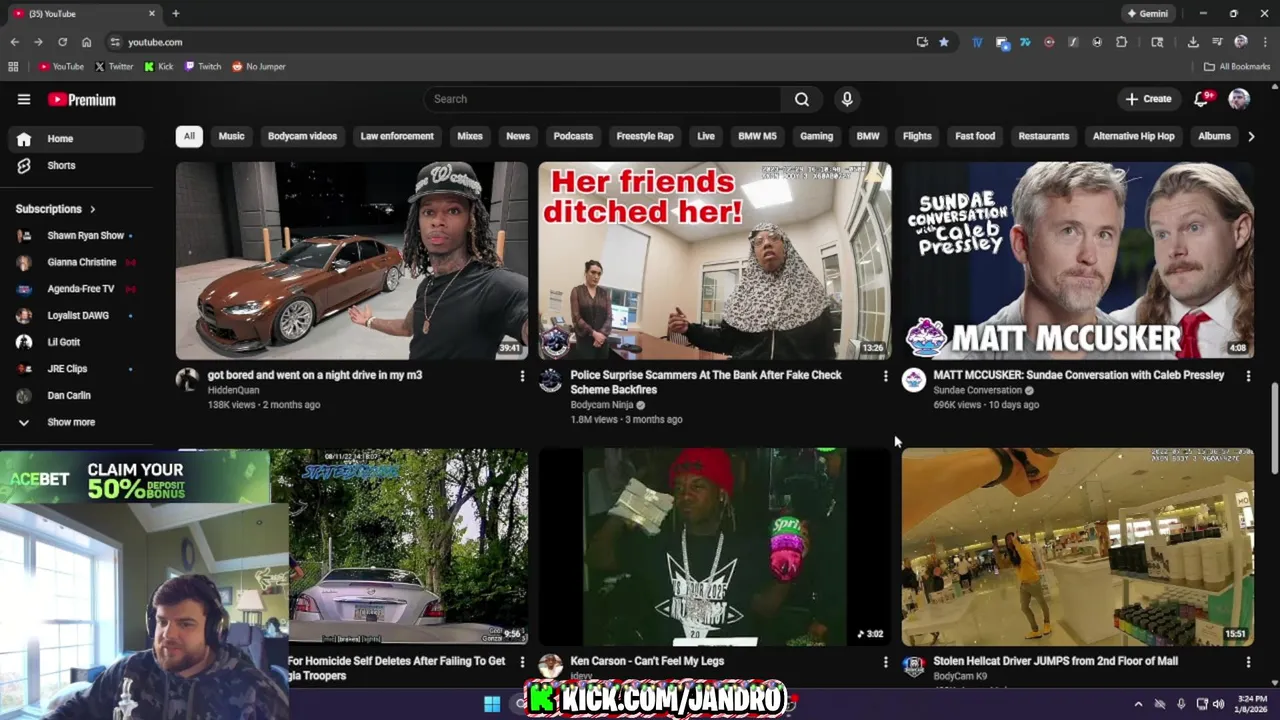
Task: Open the taskbar clock and date
Action: click(x=1252, y=704)
